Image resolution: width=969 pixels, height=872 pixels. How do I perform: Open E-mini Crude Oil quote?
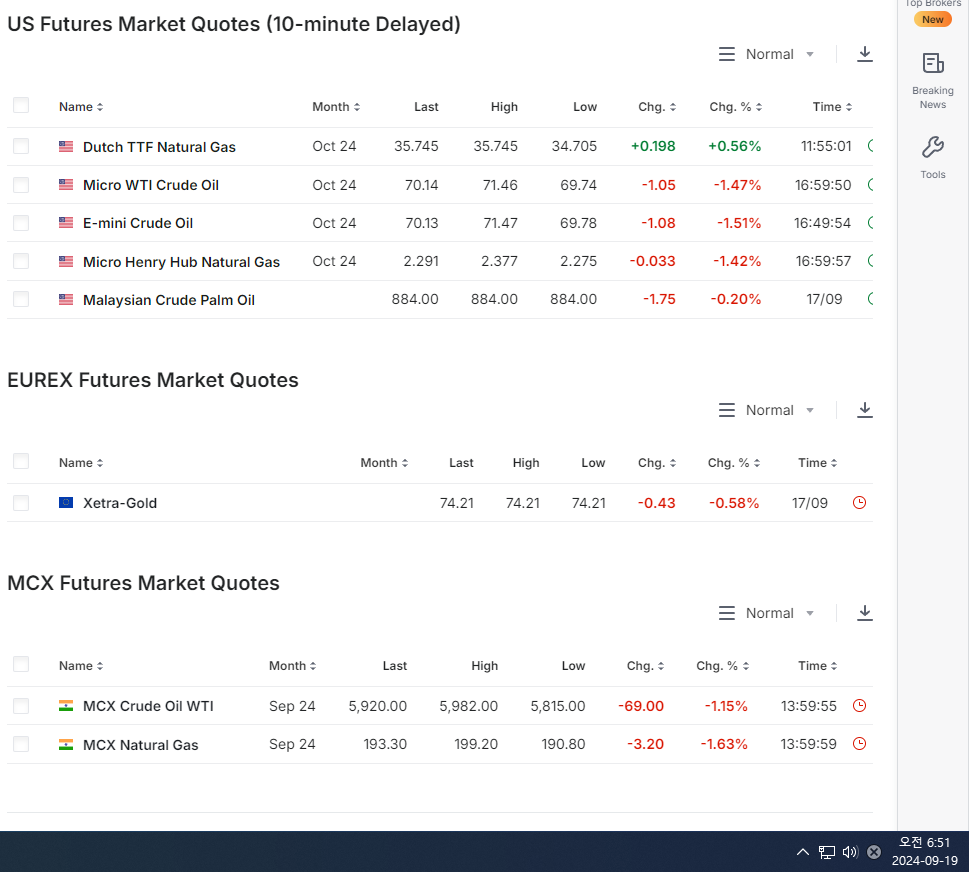tap(138, 223)
